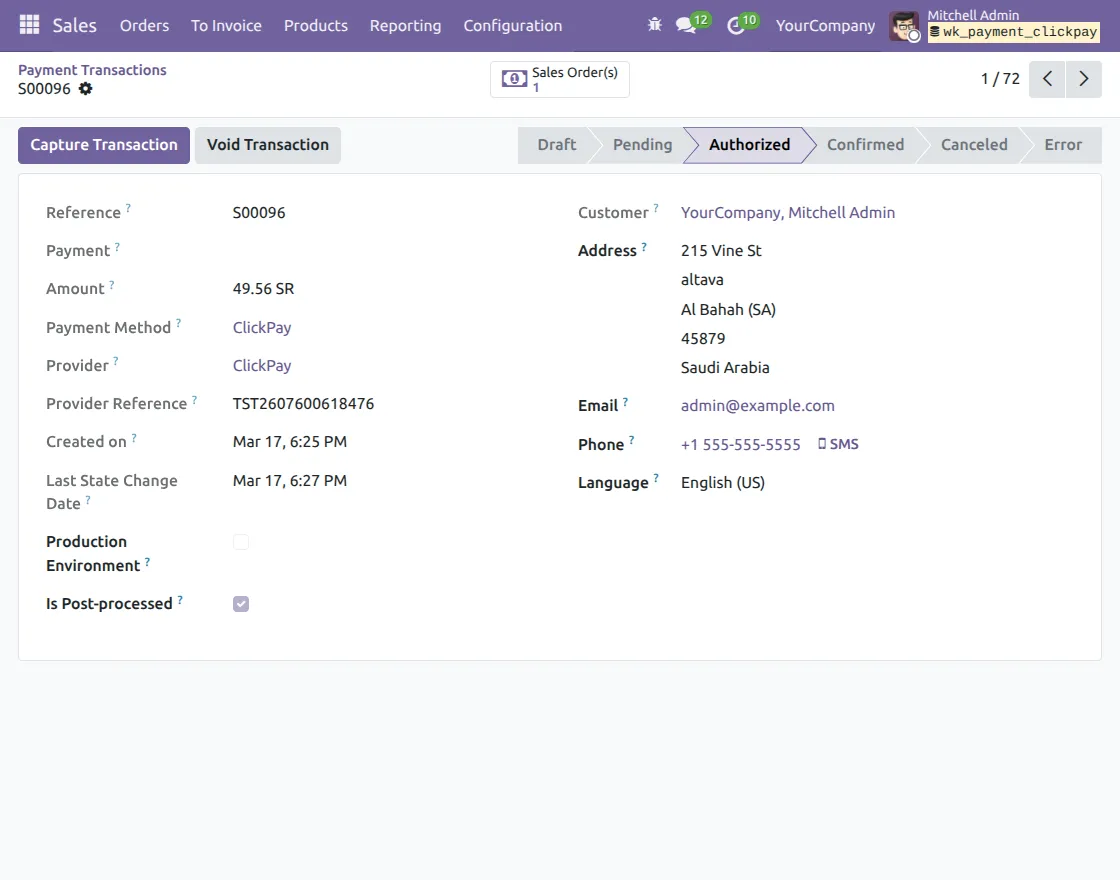The width and height of the screenshot is (1120, 880).
Task: Show help tooltip for Production Environment
Action: click(x=147, y=561)
